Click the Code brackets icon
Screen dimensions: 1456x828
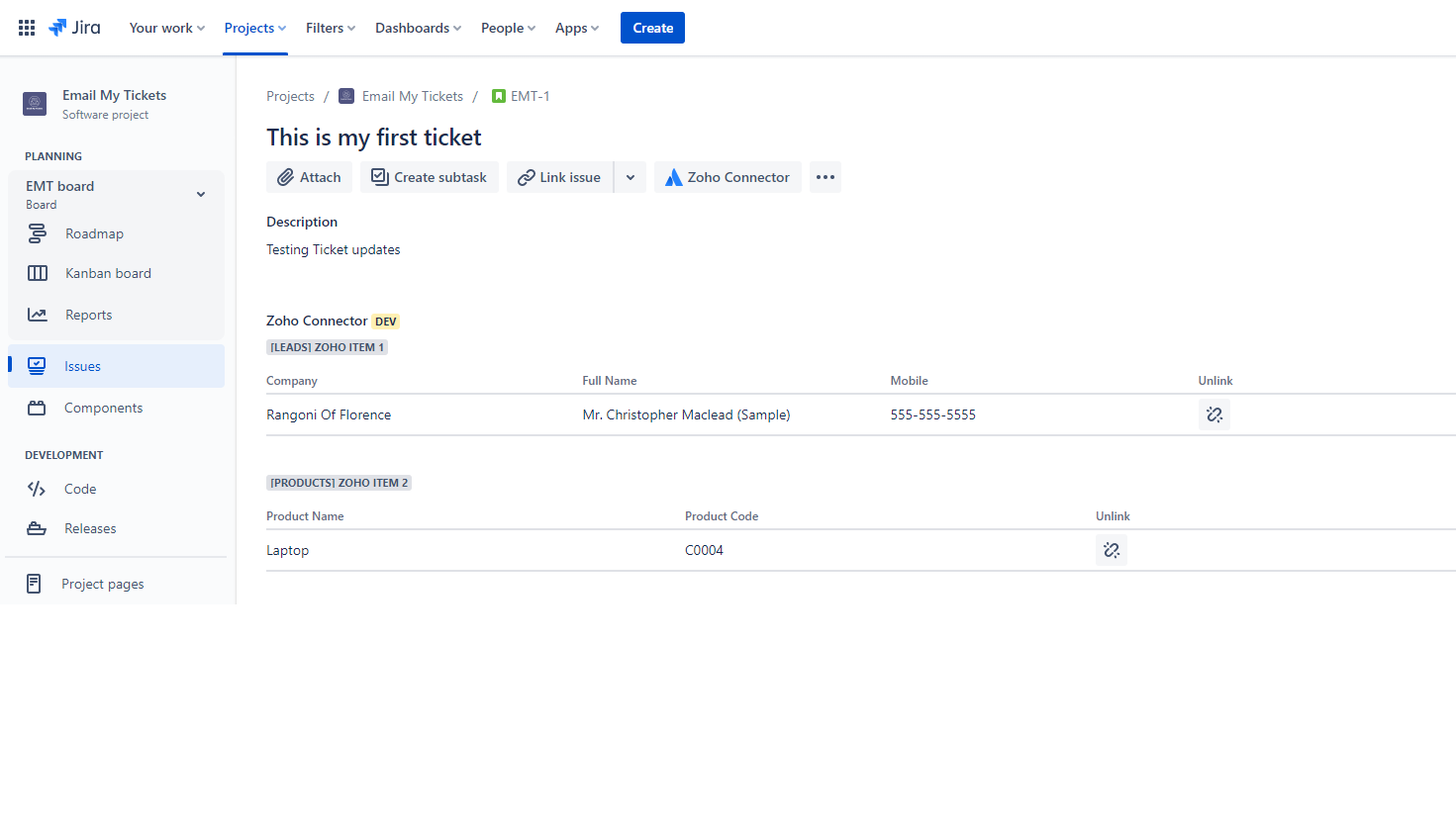coord(37,489)
